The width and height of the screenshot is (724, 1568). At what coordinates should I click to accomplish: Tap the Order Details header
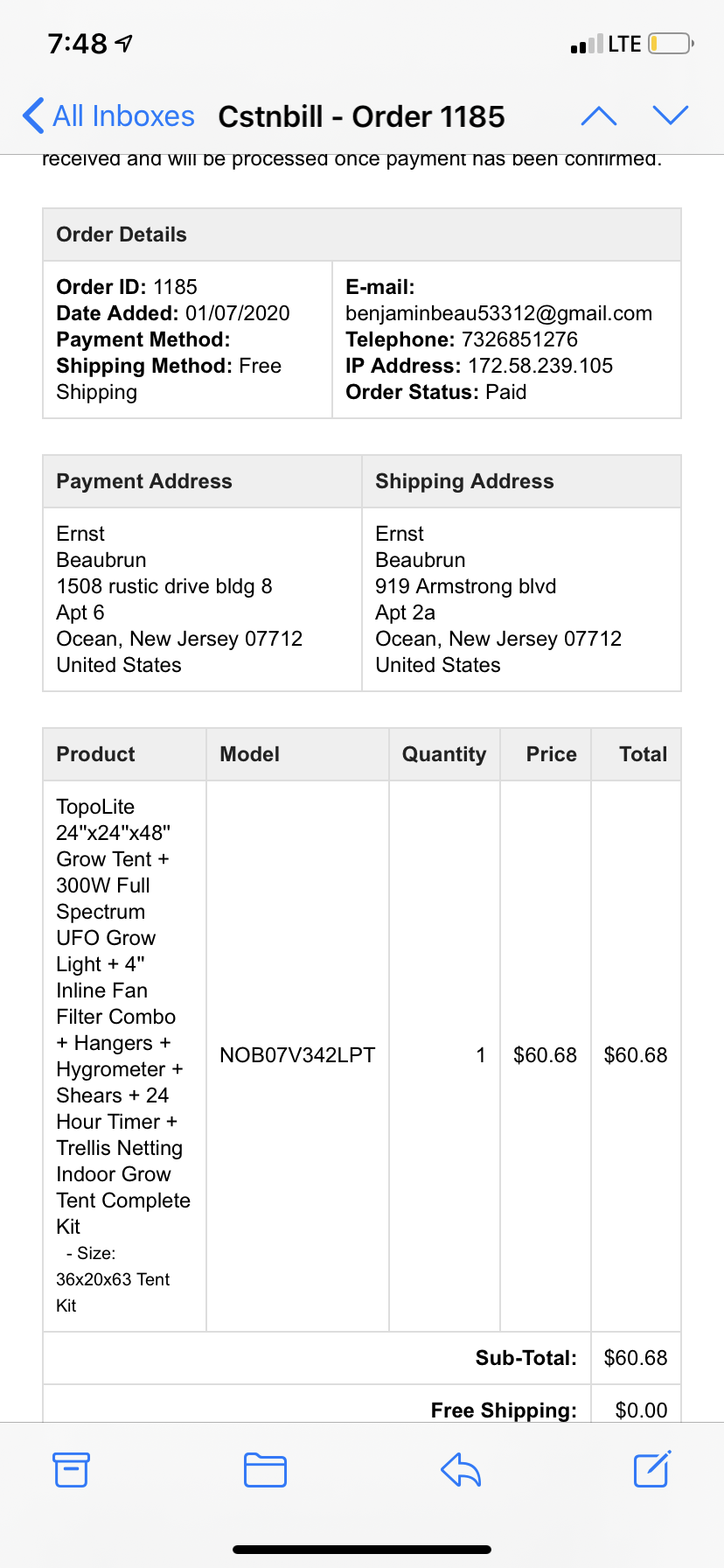point(122,234)
